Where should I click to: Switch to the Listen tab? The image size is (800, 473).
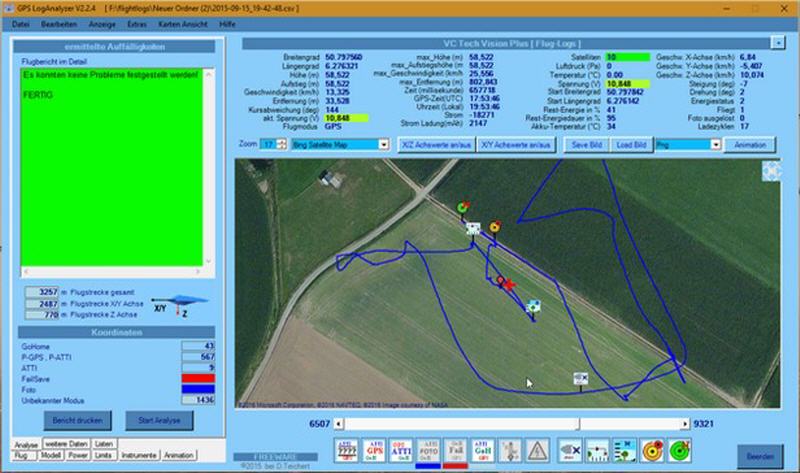104,444
